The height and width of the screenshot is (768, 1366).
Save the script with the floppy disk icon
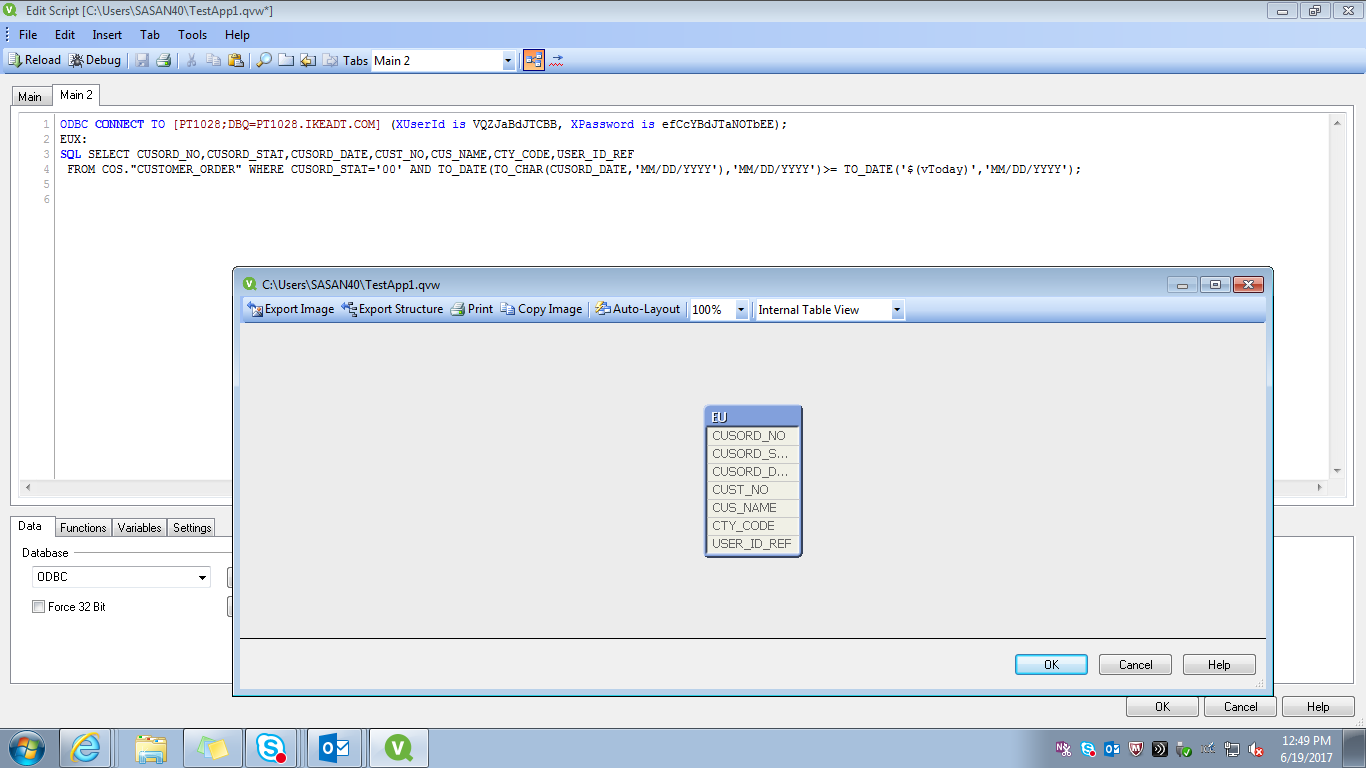[x=142, y=60]
